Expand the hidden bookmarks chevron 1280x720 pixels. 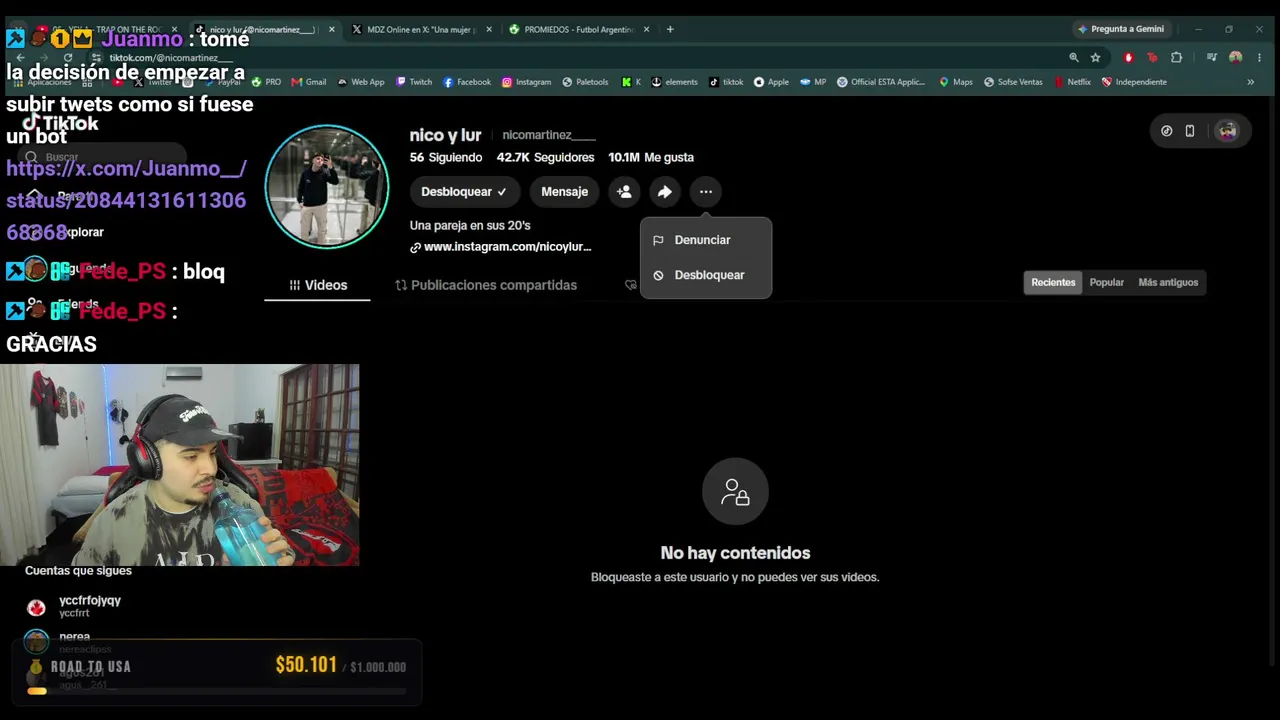coord(1250,82)
